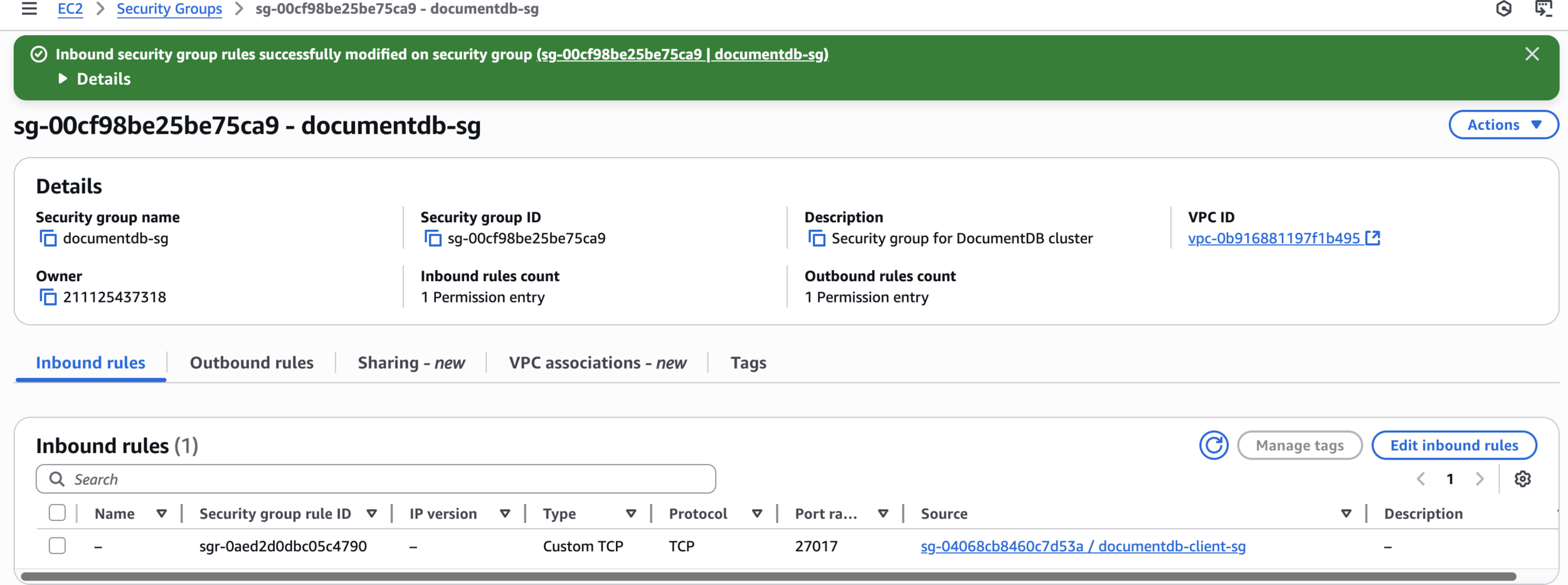Switch to Inbound rules tab
Viewport: 1568px width, 585px height.
(90, 363)
